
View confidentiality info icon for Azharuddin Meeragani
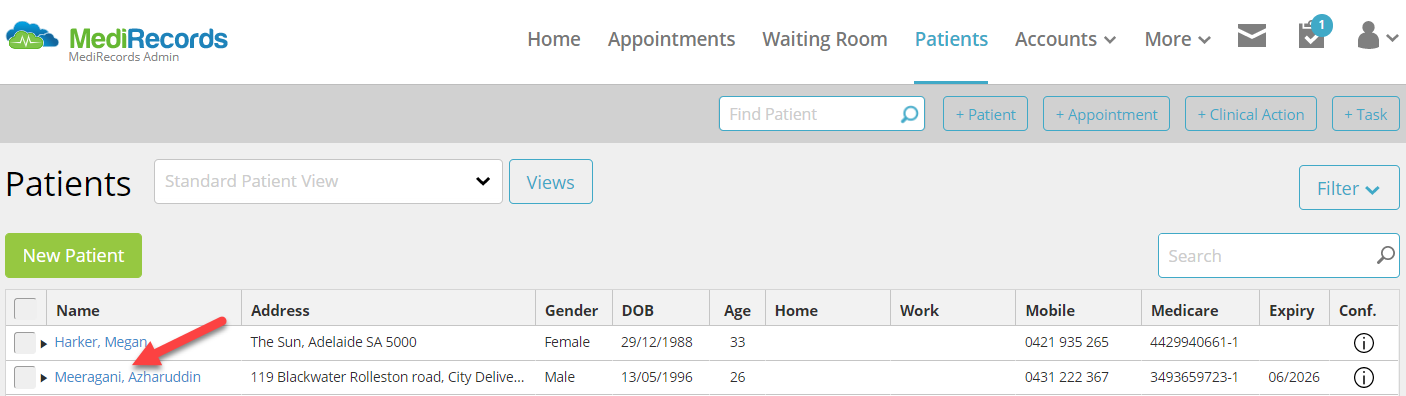1363,378
